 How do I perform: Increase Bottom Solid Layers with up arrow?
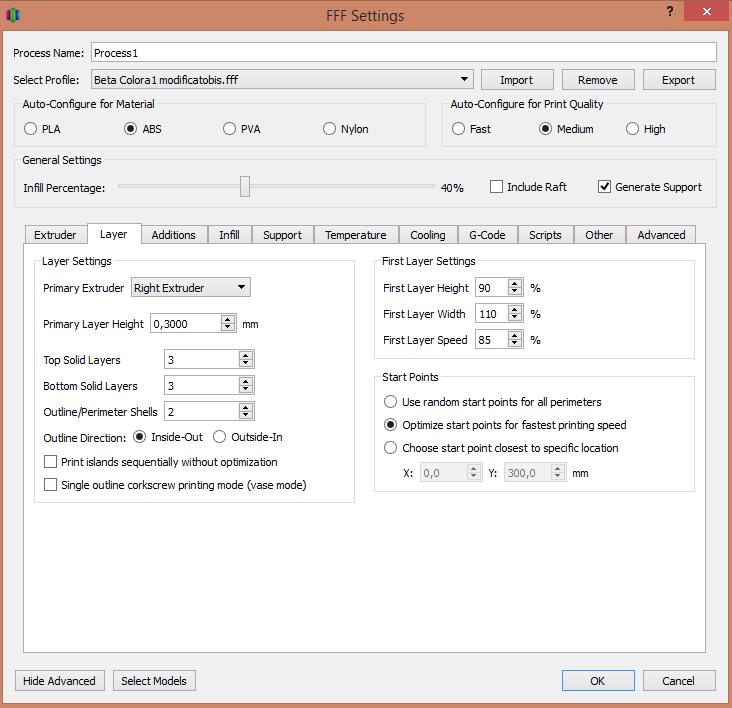click(x=246, y=381)
